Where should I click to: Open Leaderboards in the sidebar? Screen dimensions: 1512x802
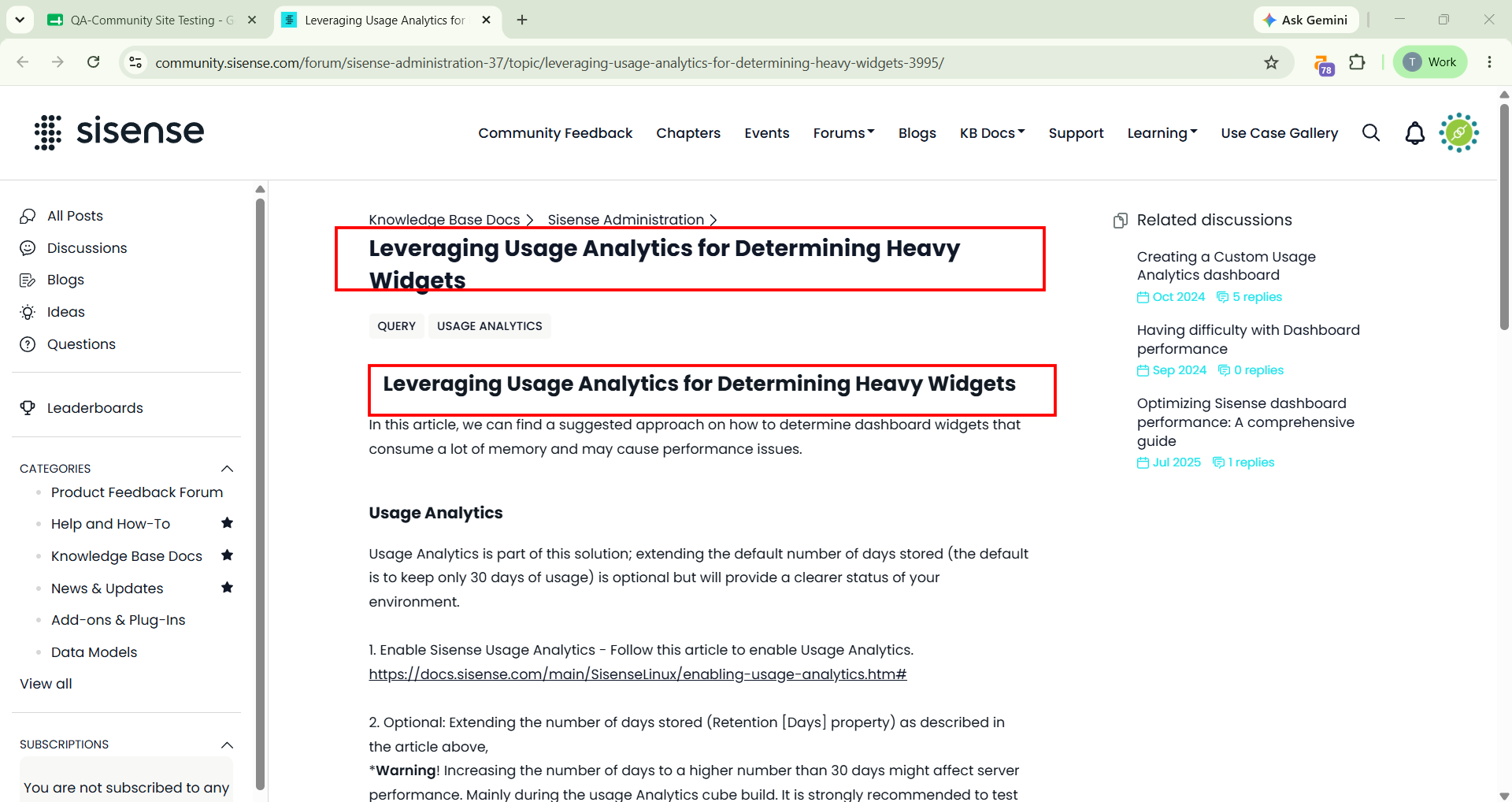tap(94, 408)
